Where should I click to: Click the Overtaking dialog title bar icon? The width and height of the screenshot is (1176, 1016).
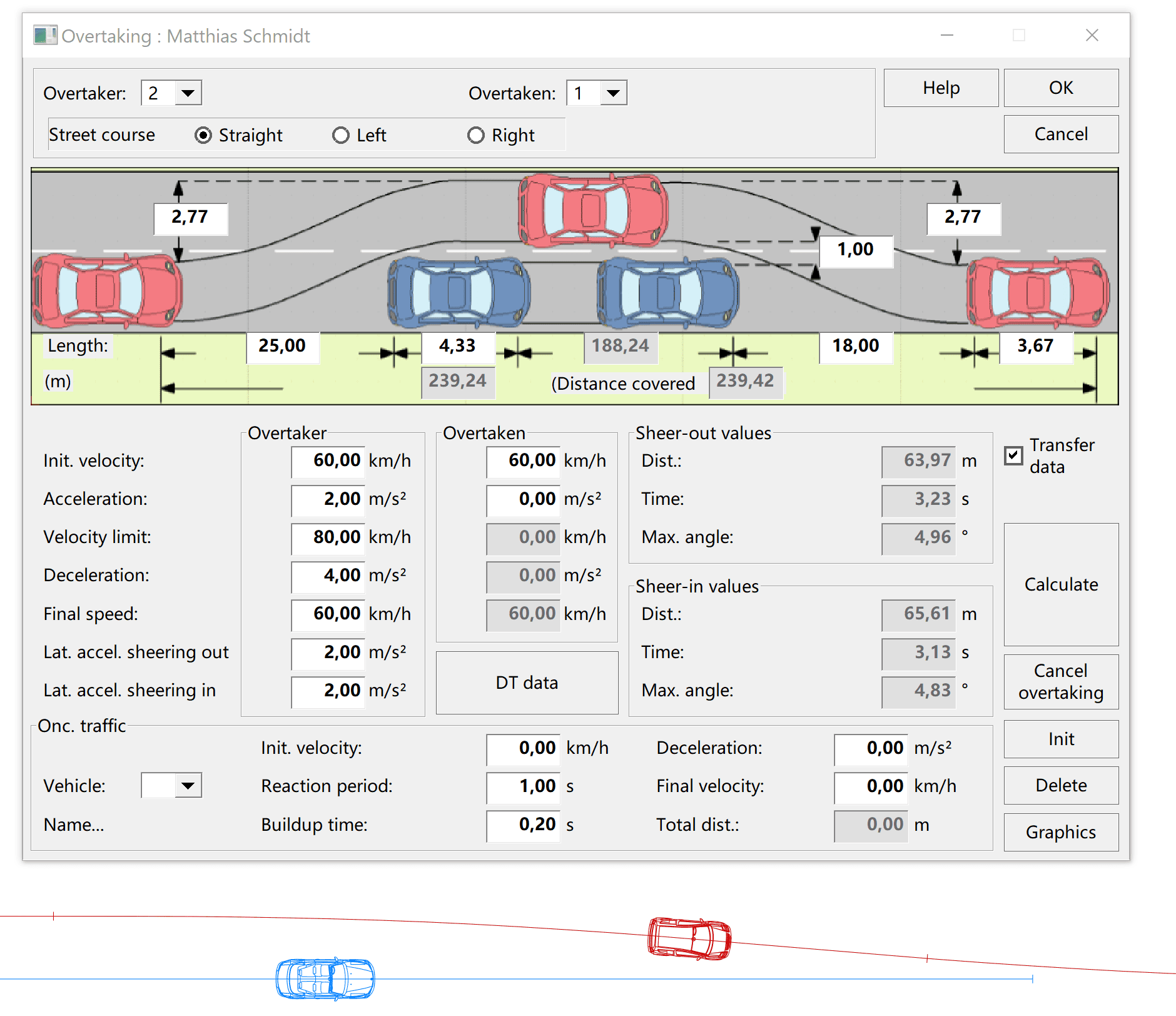[45, 35]
